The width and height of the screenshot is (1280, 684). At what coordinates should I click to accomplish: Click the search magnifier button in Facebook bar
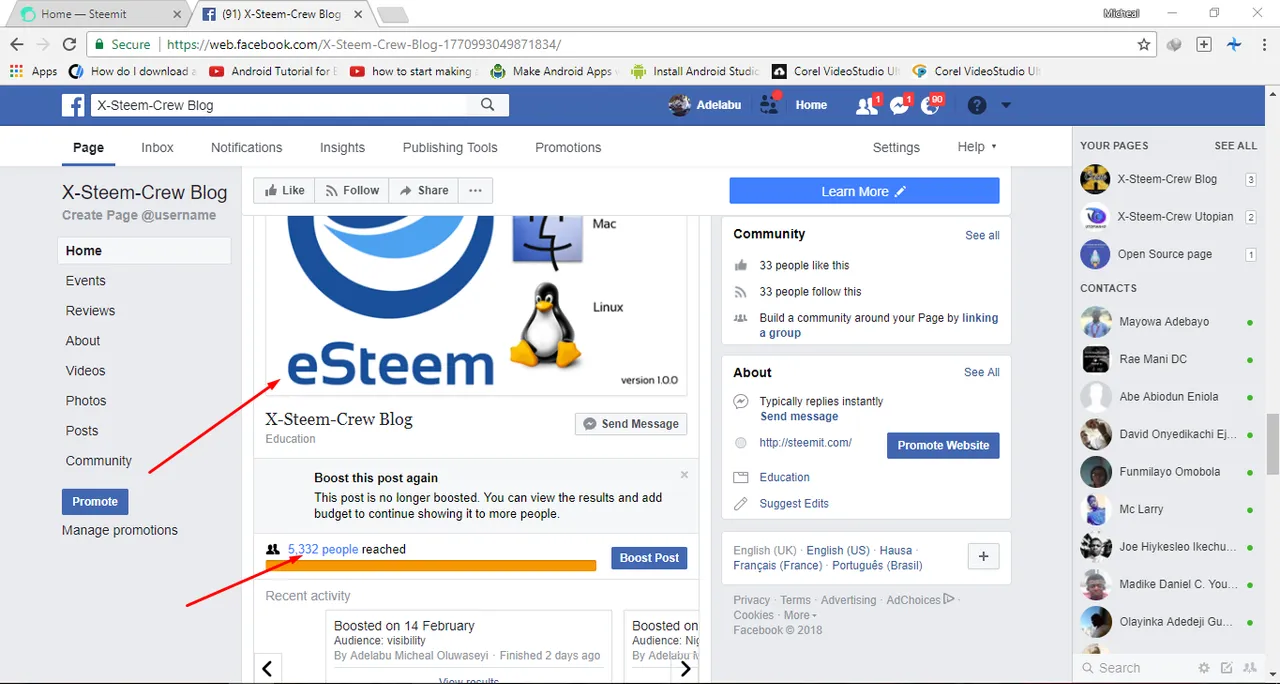tap(488, 105)
